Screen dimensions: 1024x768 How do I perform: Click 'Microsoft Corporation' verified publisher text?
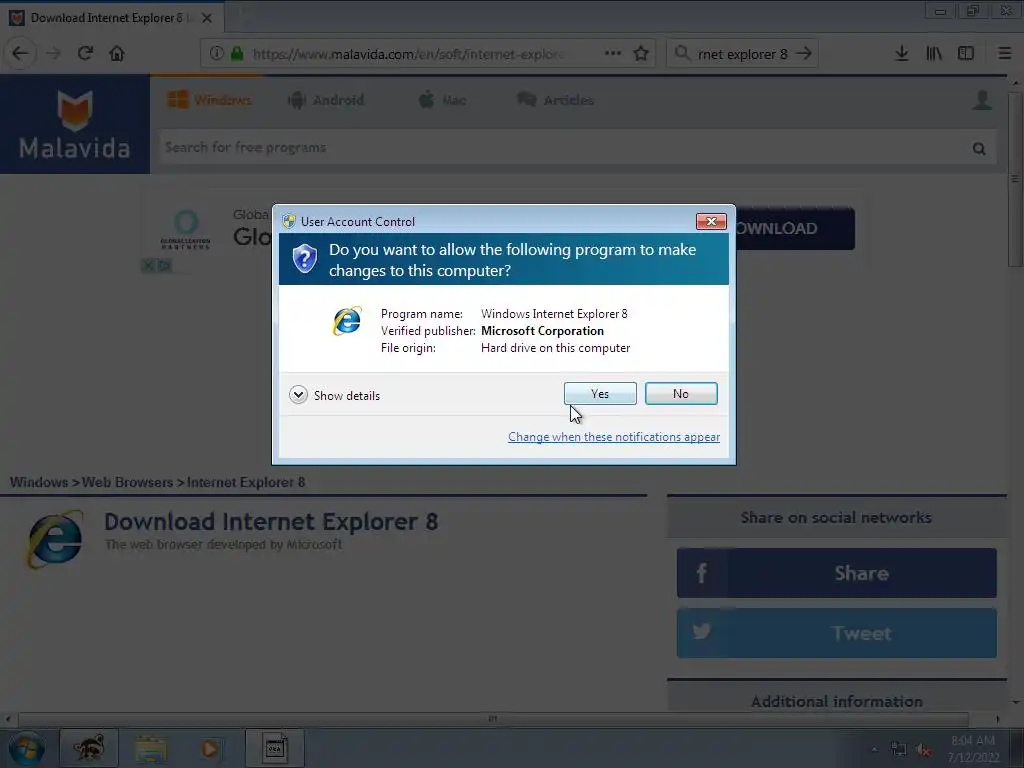[542, 330]
